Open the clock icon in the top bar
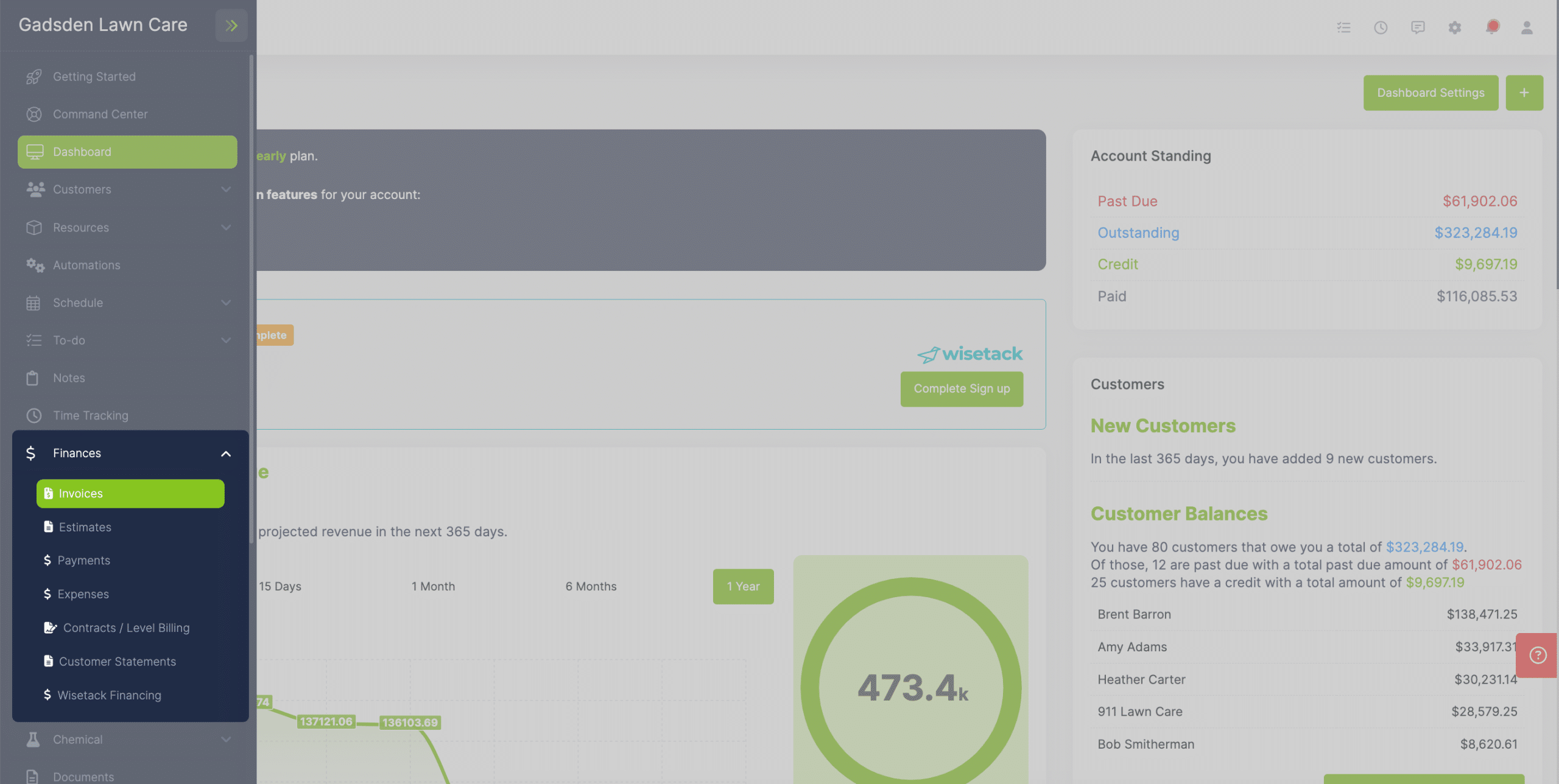 point(1381,27)
